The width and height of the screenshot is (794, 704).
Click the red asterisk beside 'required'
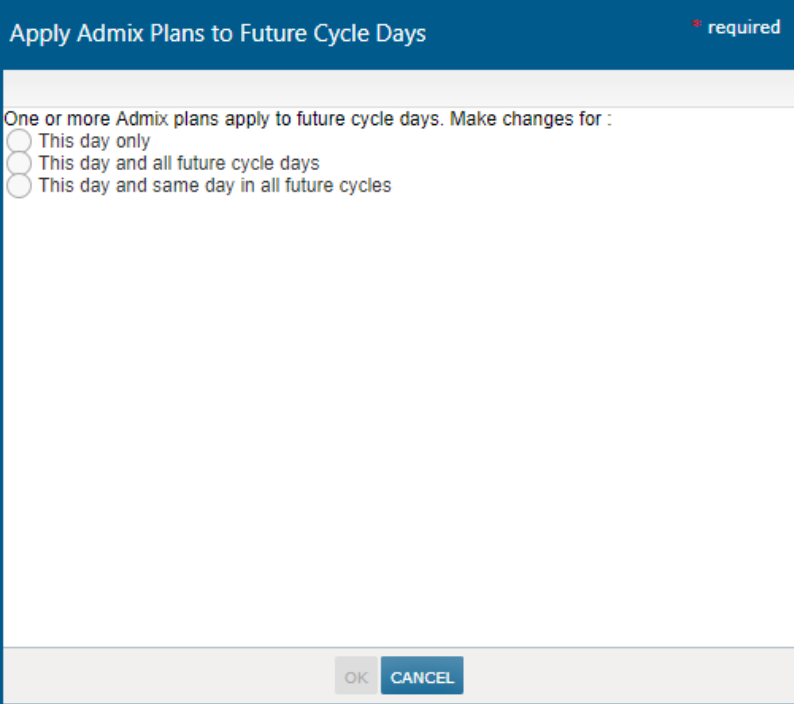[x=697, y=25]
